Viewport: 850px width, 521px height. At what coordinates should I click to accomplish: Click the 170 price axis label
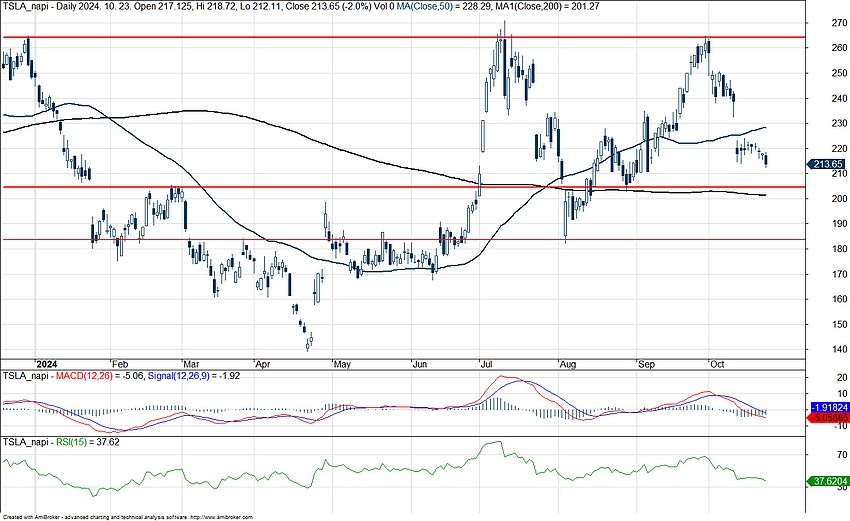(x=840, y=274)
